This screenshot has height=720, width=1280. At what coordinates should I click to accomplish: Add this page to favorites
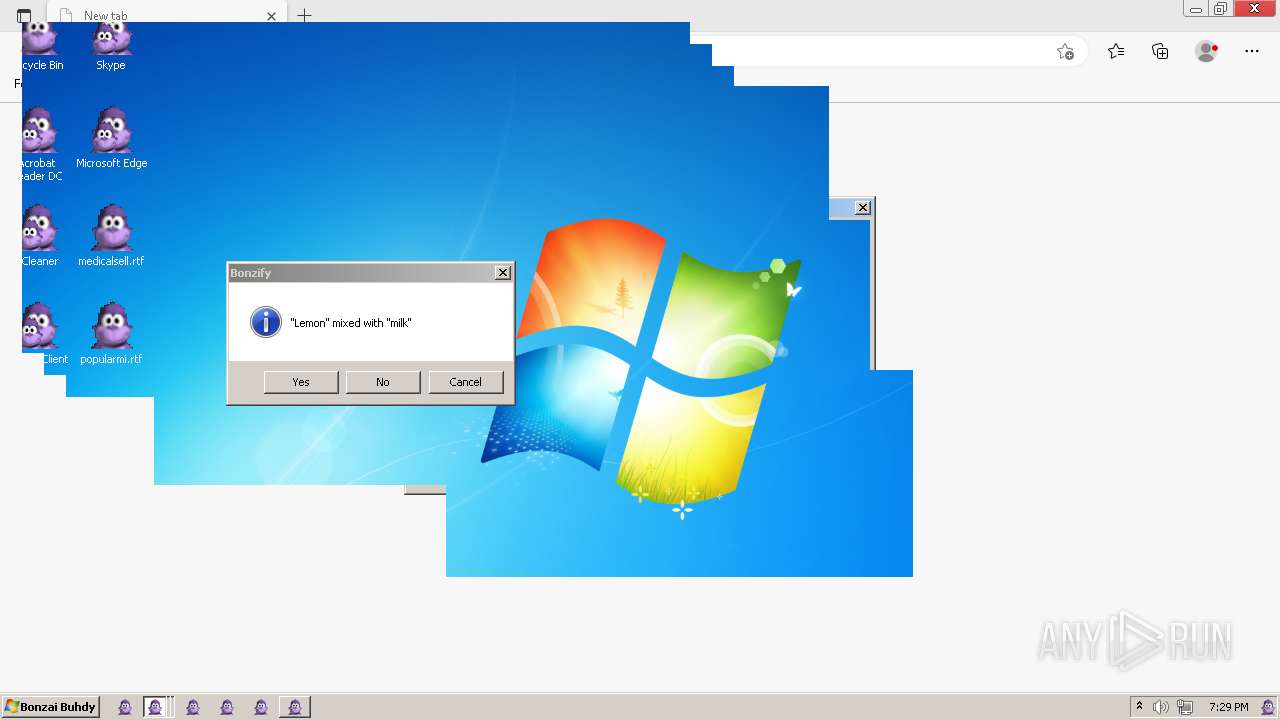1065,52
